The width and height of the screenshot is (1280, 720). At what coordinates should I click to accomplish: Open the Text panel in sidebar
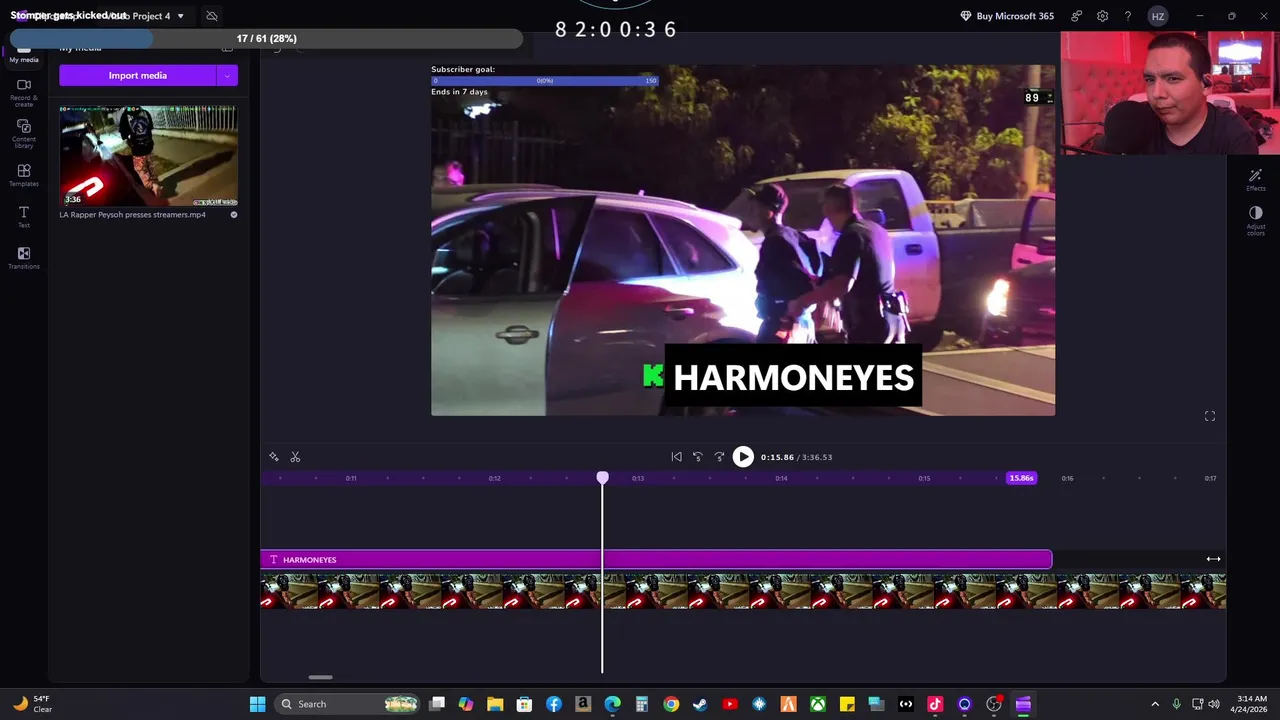point(24,217)
